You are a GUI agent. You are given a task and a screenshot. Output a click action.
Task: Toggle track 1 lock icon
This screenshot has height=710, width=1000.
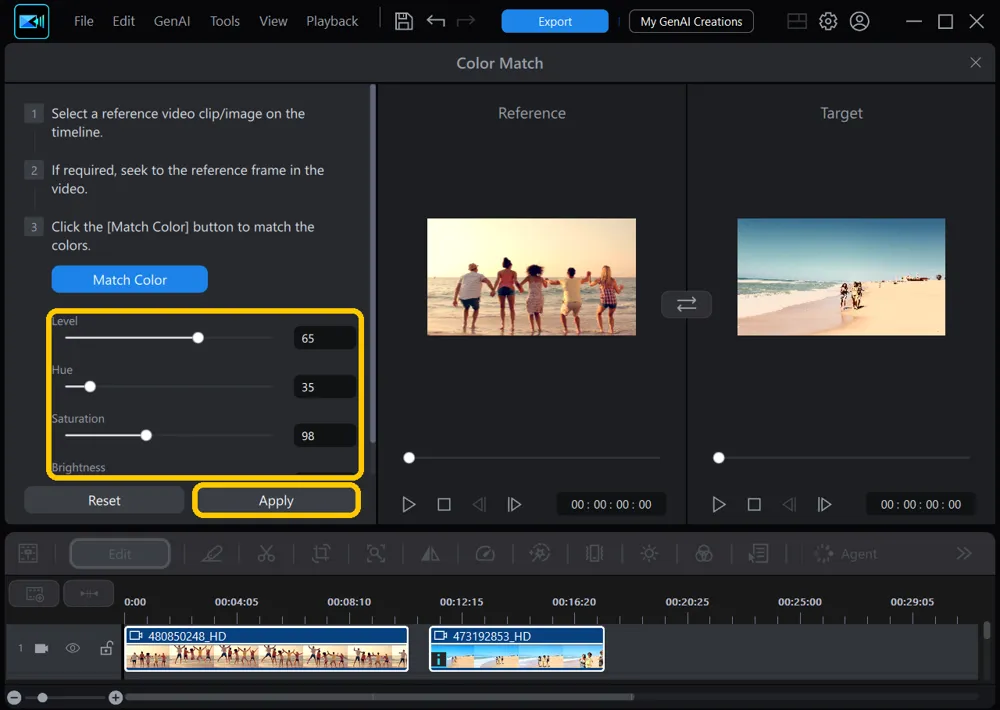106,648
